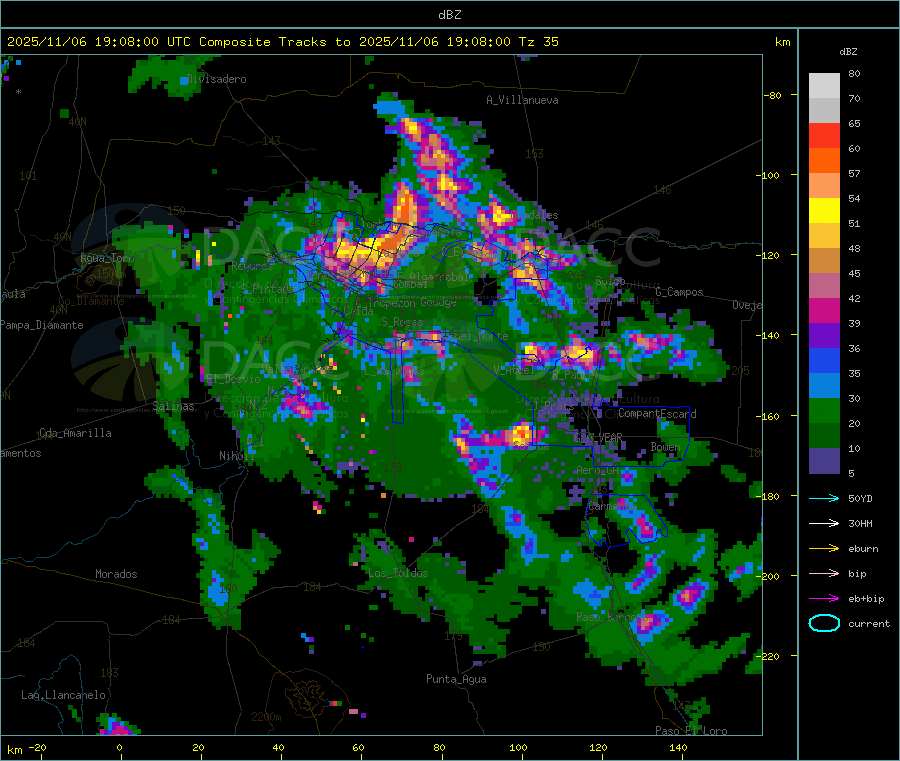The height and width of the screenshot is (761, 900).
Task: Click the 'Salinas' map label
Action: click(x=173, y=406)
